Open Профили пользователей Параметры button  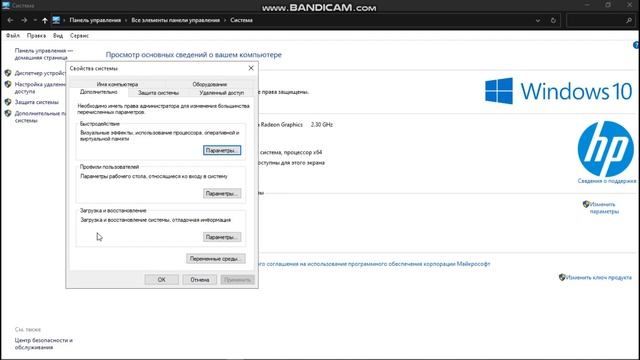click(222, 193)
